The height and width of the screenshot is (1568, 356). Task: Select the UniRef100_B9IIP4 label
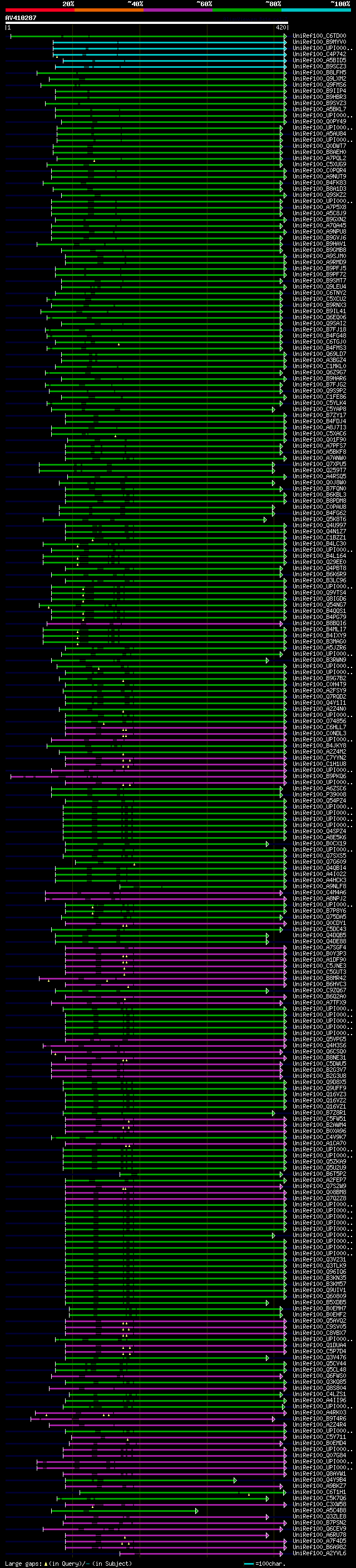click(x=319, y=91)
